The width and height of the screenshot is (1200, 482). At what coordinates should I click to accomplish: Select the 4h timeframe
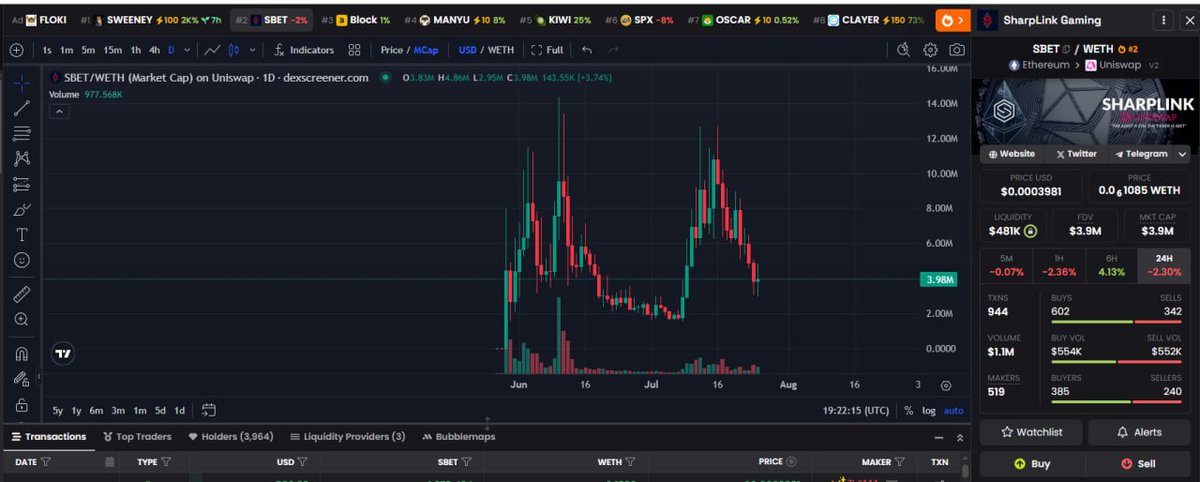click(x=154, y=50)
